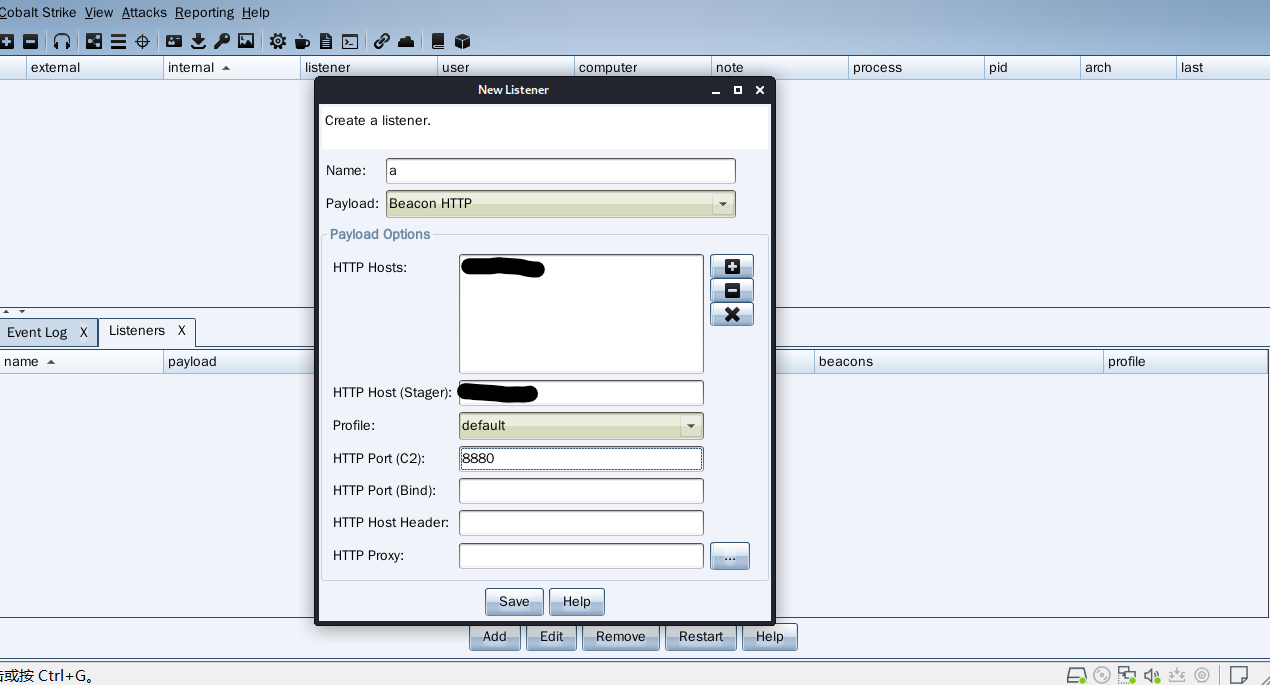Sort sessions by the process column
1270x685 pixels.
pos(916,68)
